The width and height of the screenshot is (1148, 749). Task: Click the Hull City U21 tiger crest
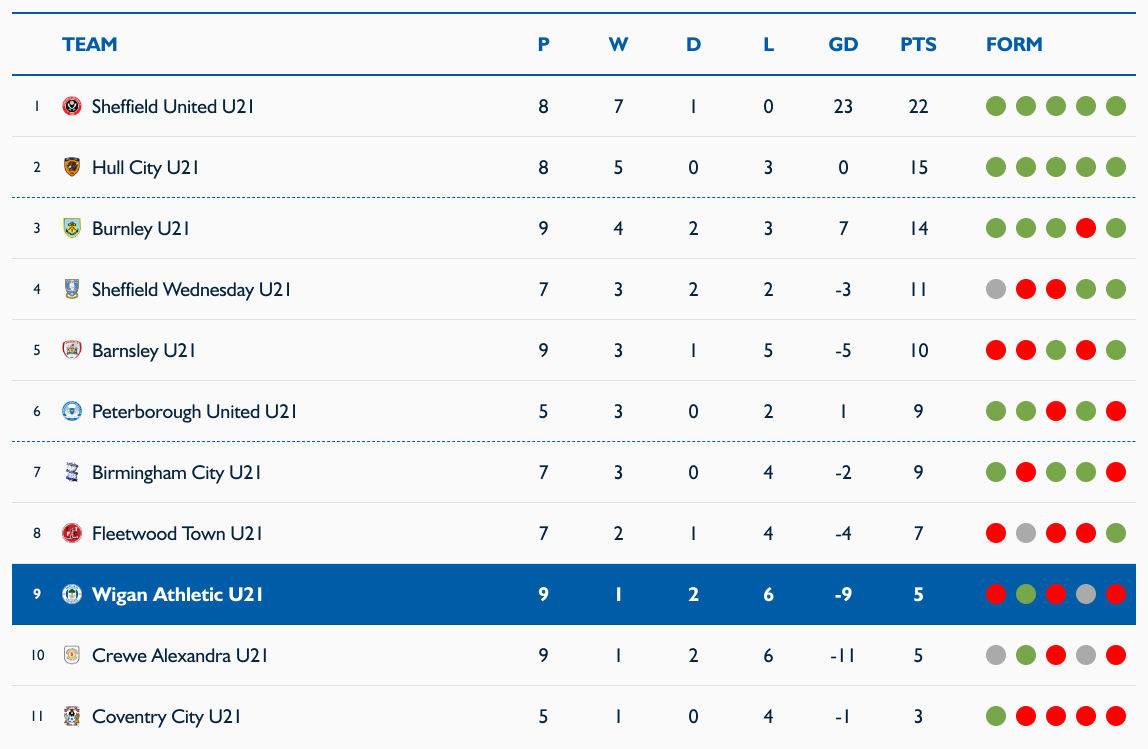[72, 167]
